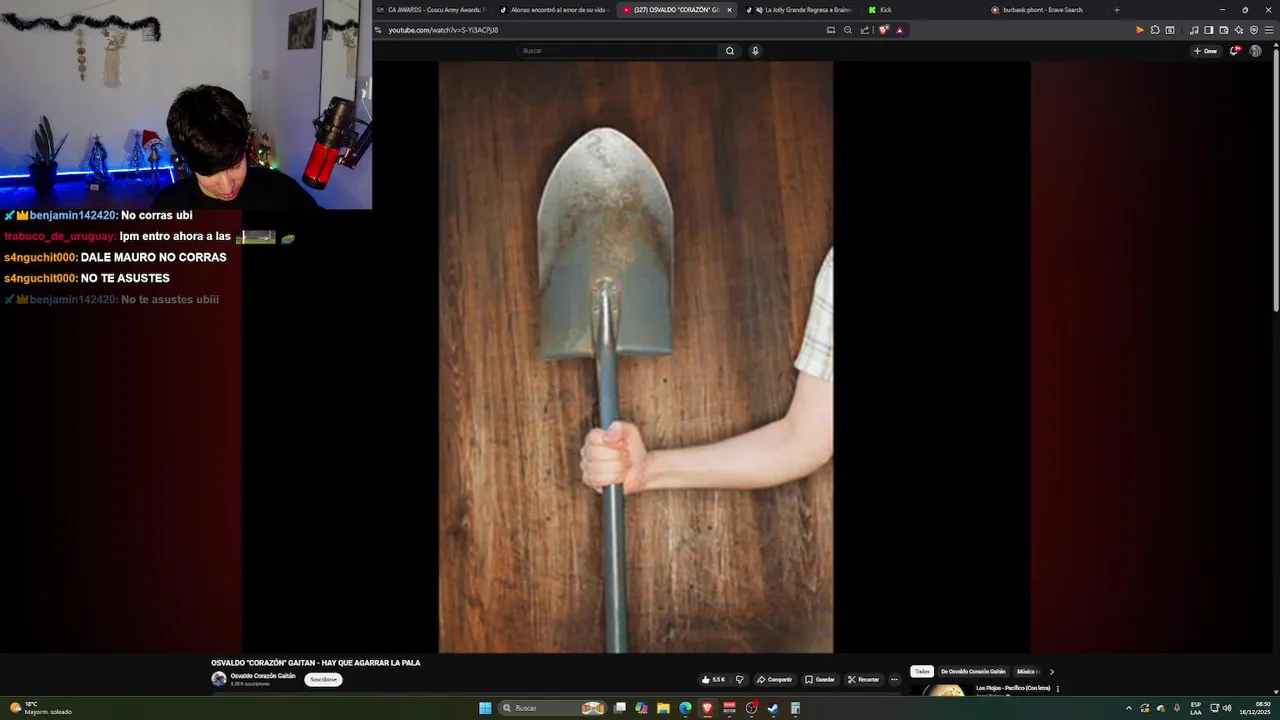The width and height of the screenshot is (1280, 720).
Task: Open the Brave hamburger main menu
Action: pos(1268,30)
